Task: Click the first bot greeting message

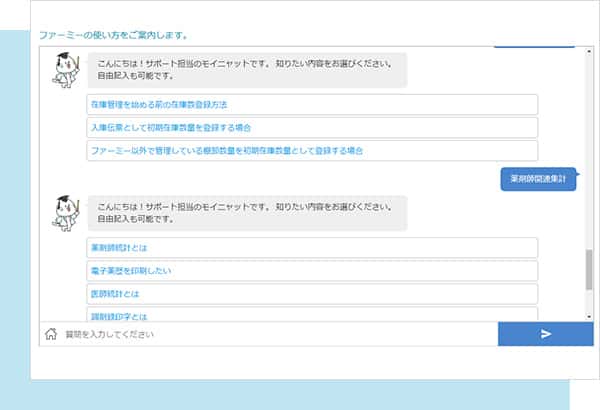Action: pyautogui.click(x=247, y=70)
